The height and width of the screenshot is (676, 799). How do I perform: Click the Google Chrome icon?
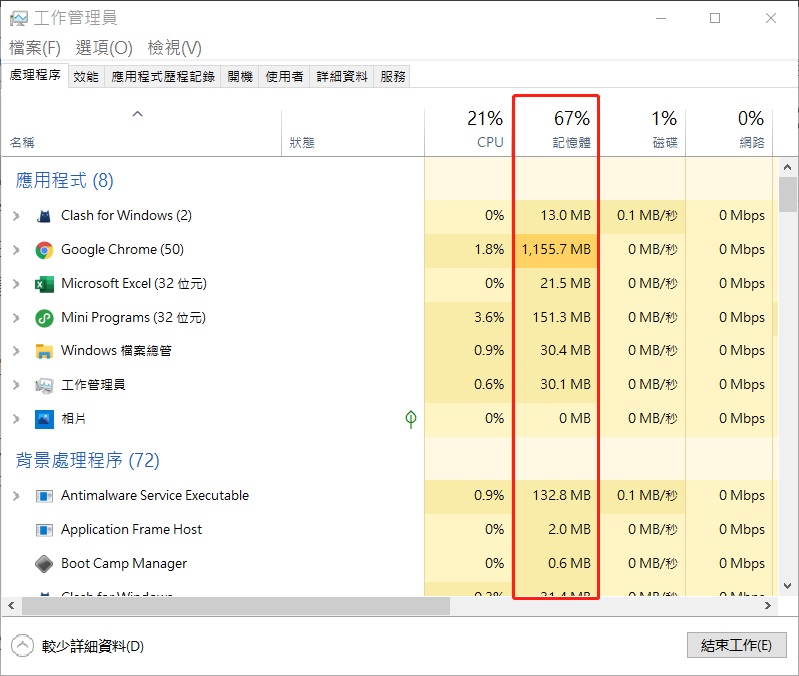(44, 250)
